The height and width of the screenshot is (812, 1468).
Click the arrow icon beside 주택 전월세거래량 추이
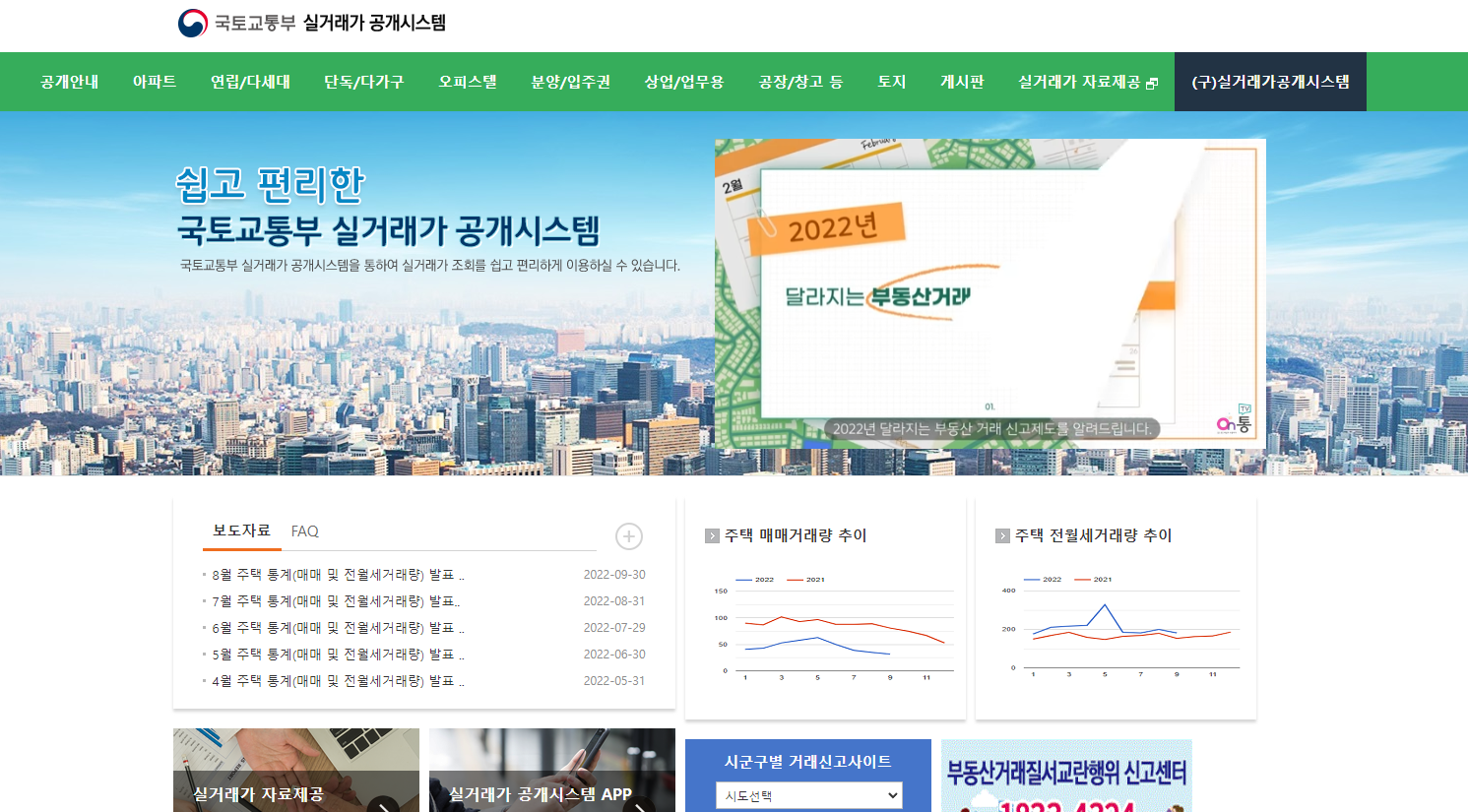pyautogui.click(x=1001, y=534)
